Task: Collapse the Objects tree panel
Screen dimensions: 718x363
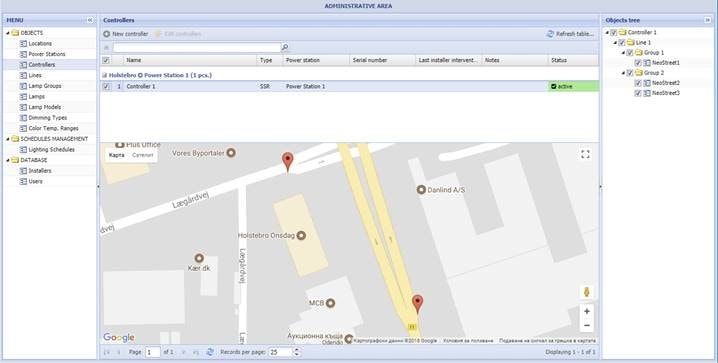Action: [707, 20]
